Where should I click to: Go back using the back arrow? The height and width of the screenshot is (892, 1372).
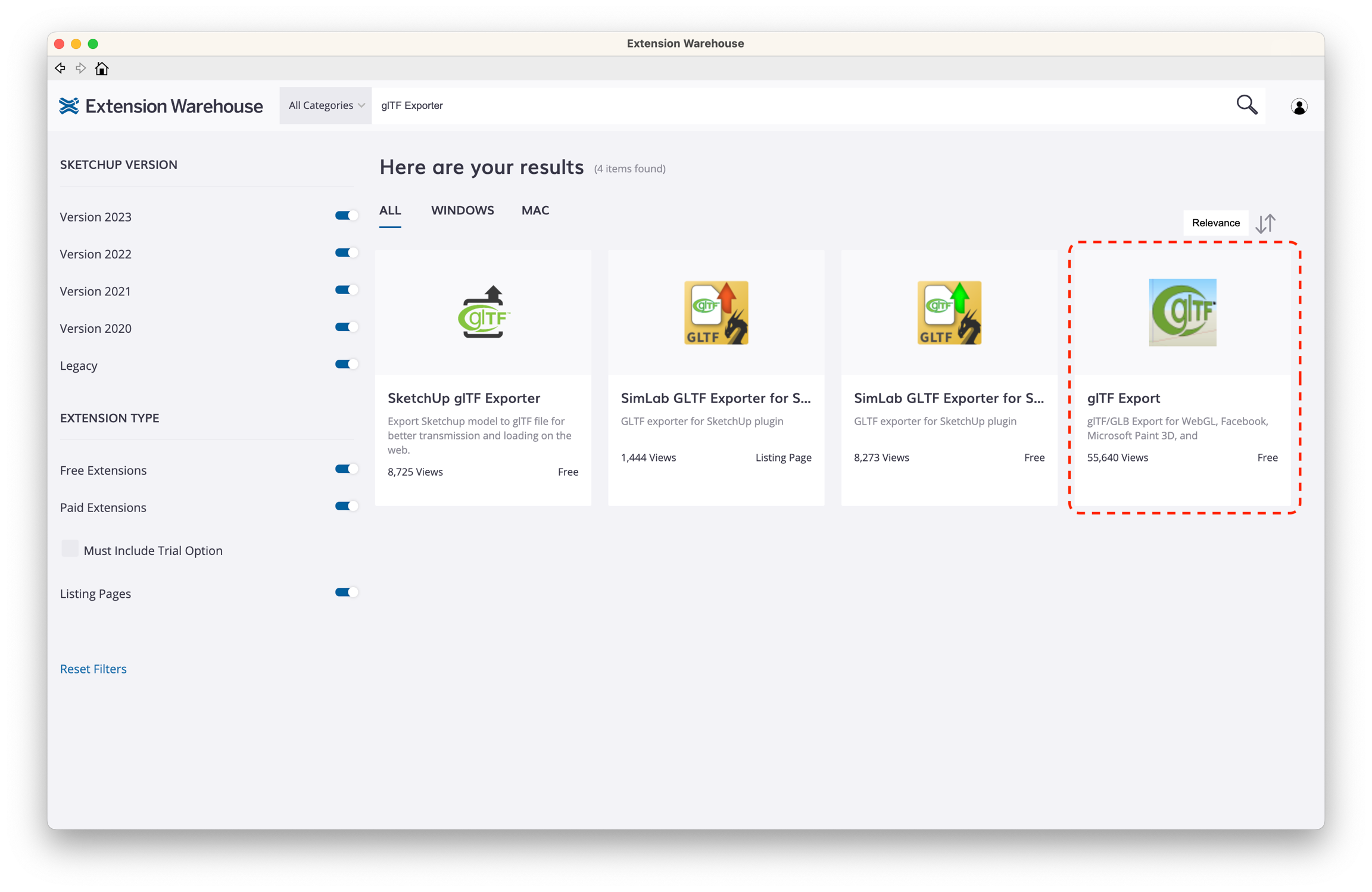click(60, 68)
